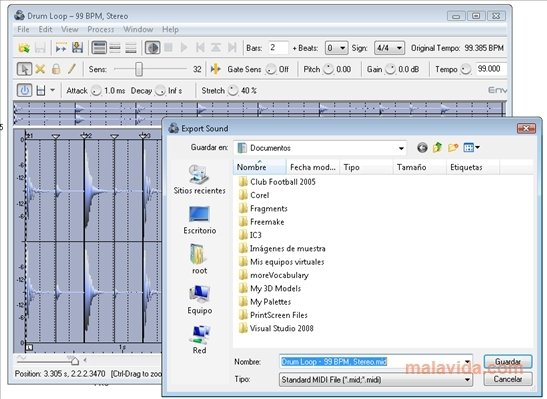Click the Nombre filename input field
This screenshot has width=547, height=399.
(376, 362)
